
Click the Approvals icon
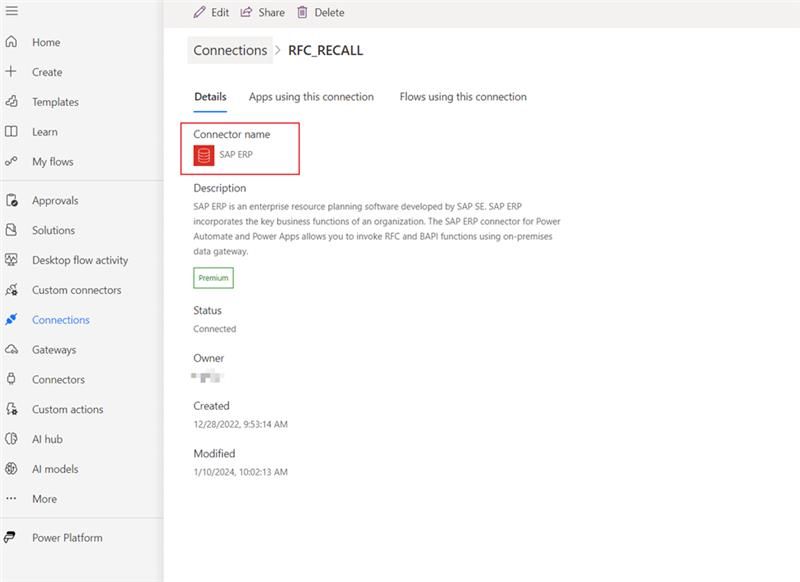[x=11, y=200]
